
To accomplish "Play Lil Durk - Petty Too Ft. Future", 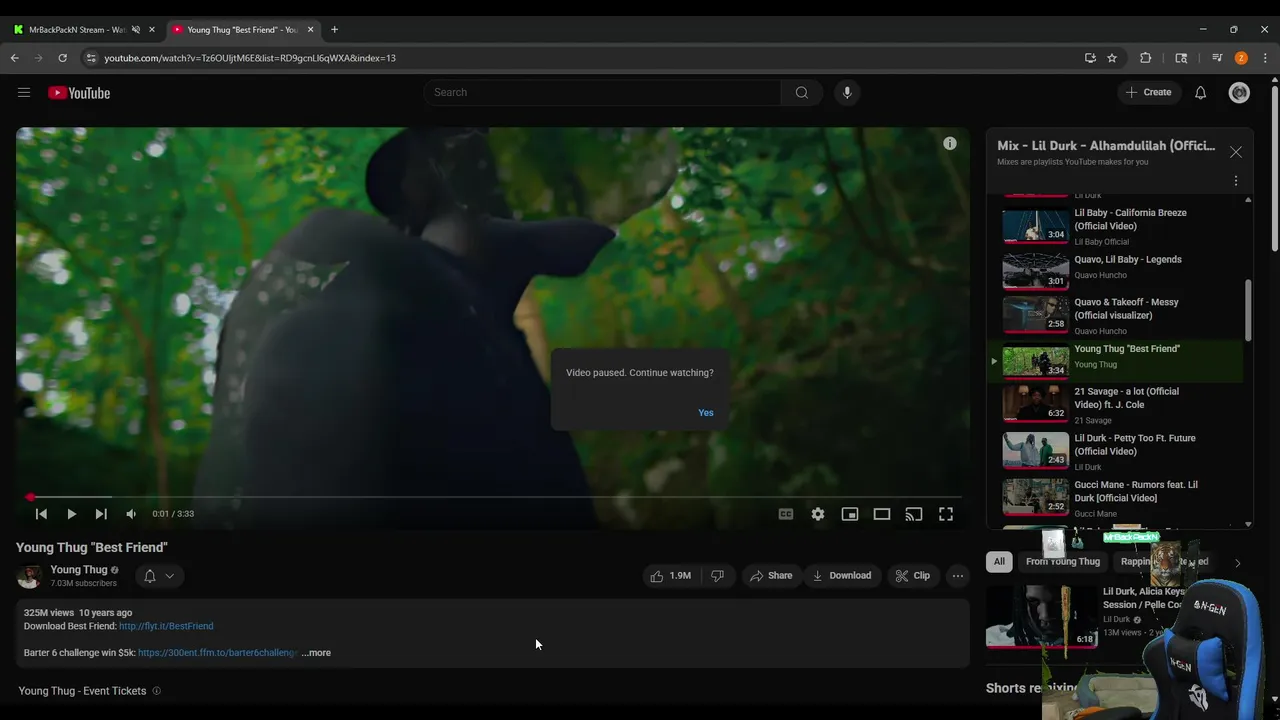I will click(1121, 451).
